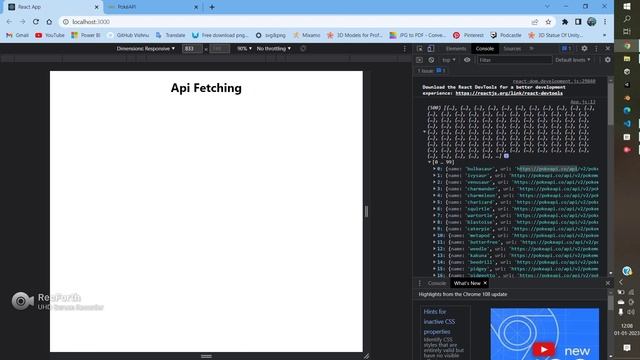Expand the 0: bulbasaur object entry

tap(434, 169)
